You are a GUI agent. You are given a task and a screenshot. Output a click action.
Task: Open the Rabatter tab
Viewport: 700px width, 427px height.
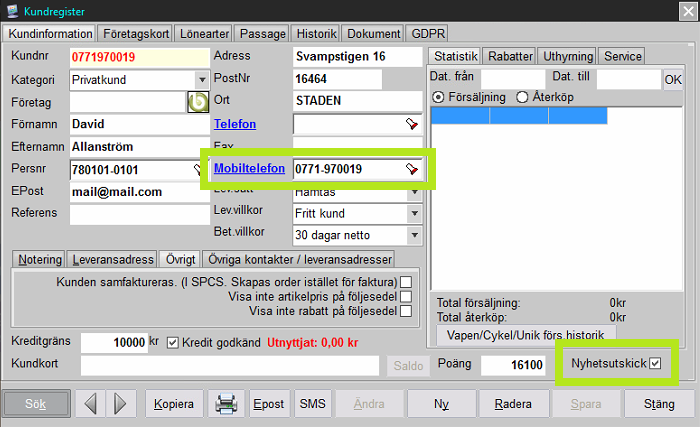[510, 56]
